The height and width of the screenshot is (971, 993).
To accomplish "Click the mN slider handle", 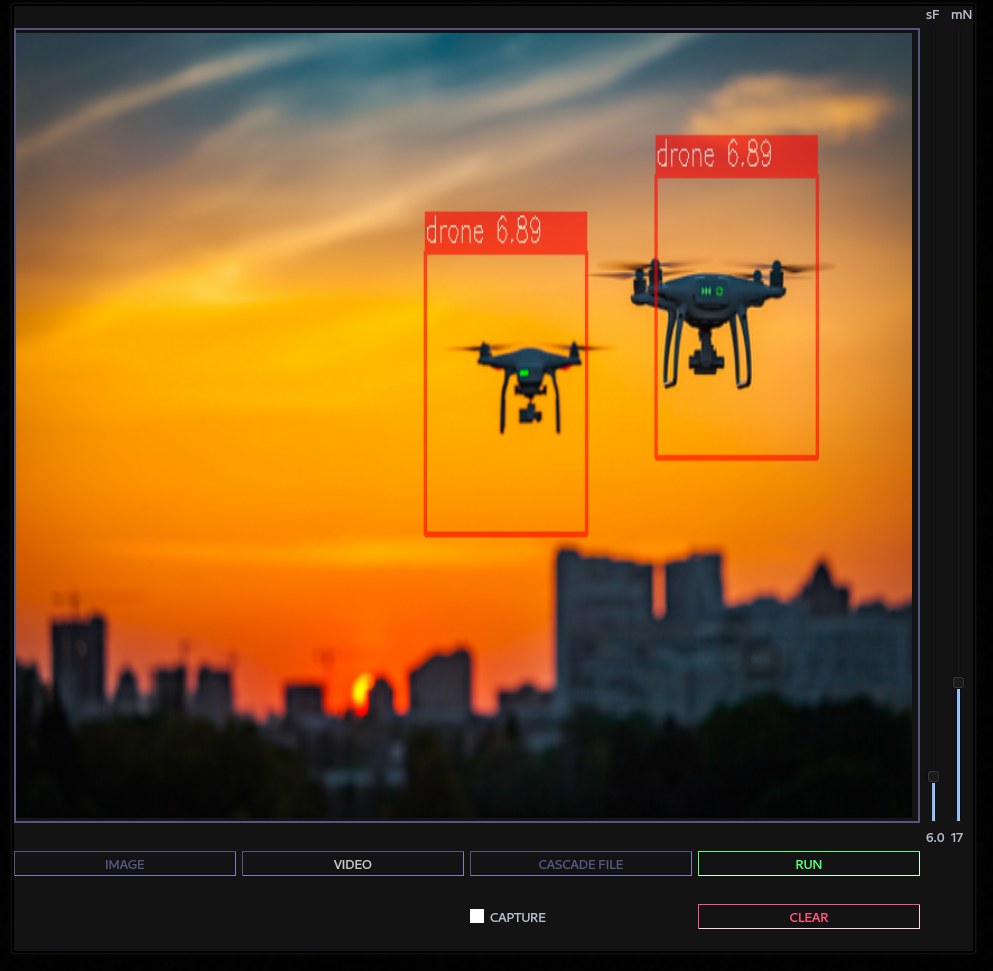I will tap(958, 683).
